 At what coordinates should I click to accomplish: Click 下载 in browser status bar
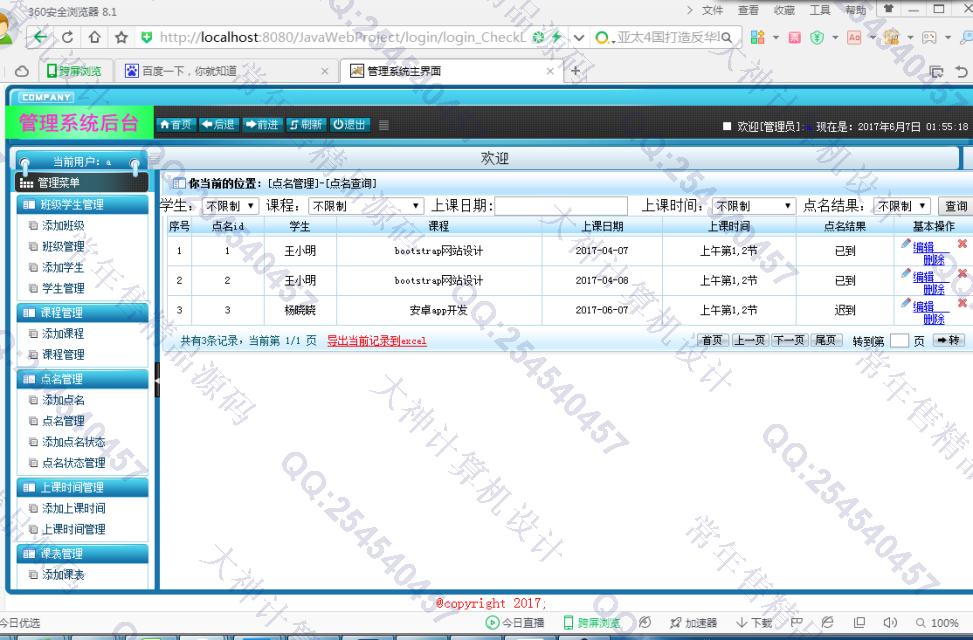pos(754,623)
